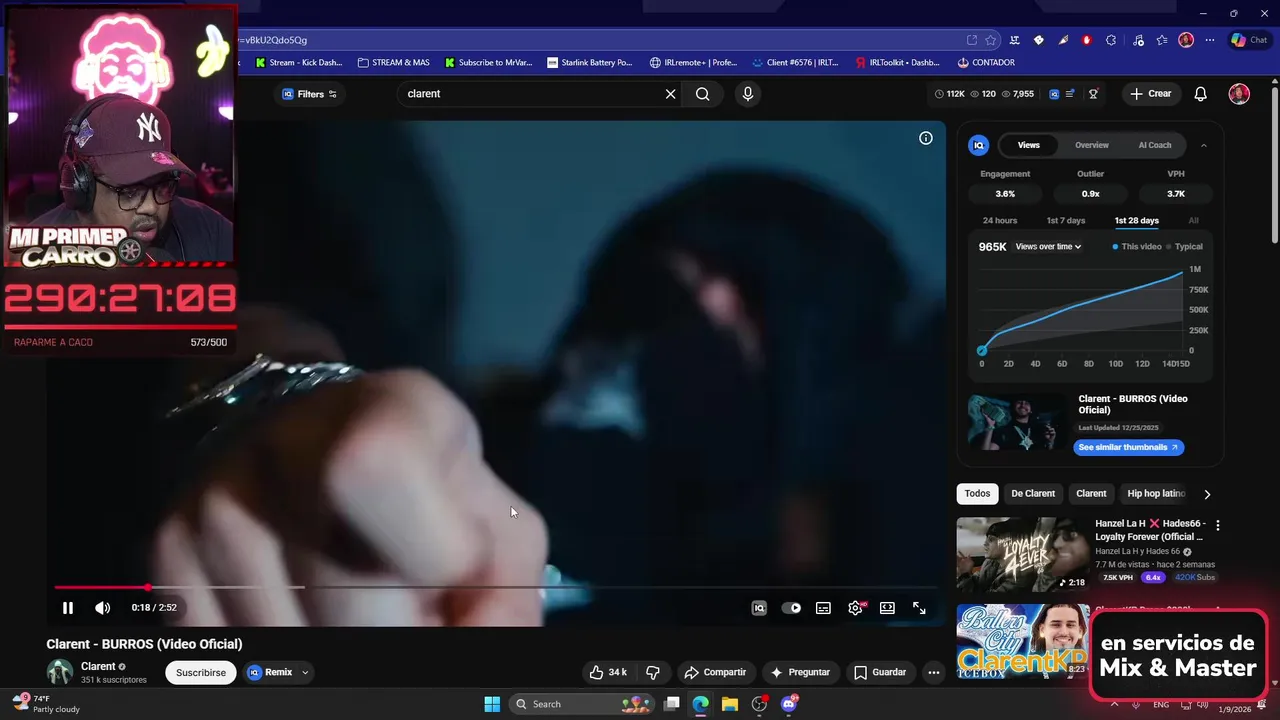Toggle the Typical legend item
1280x720 pixels.
[1185, 247]
